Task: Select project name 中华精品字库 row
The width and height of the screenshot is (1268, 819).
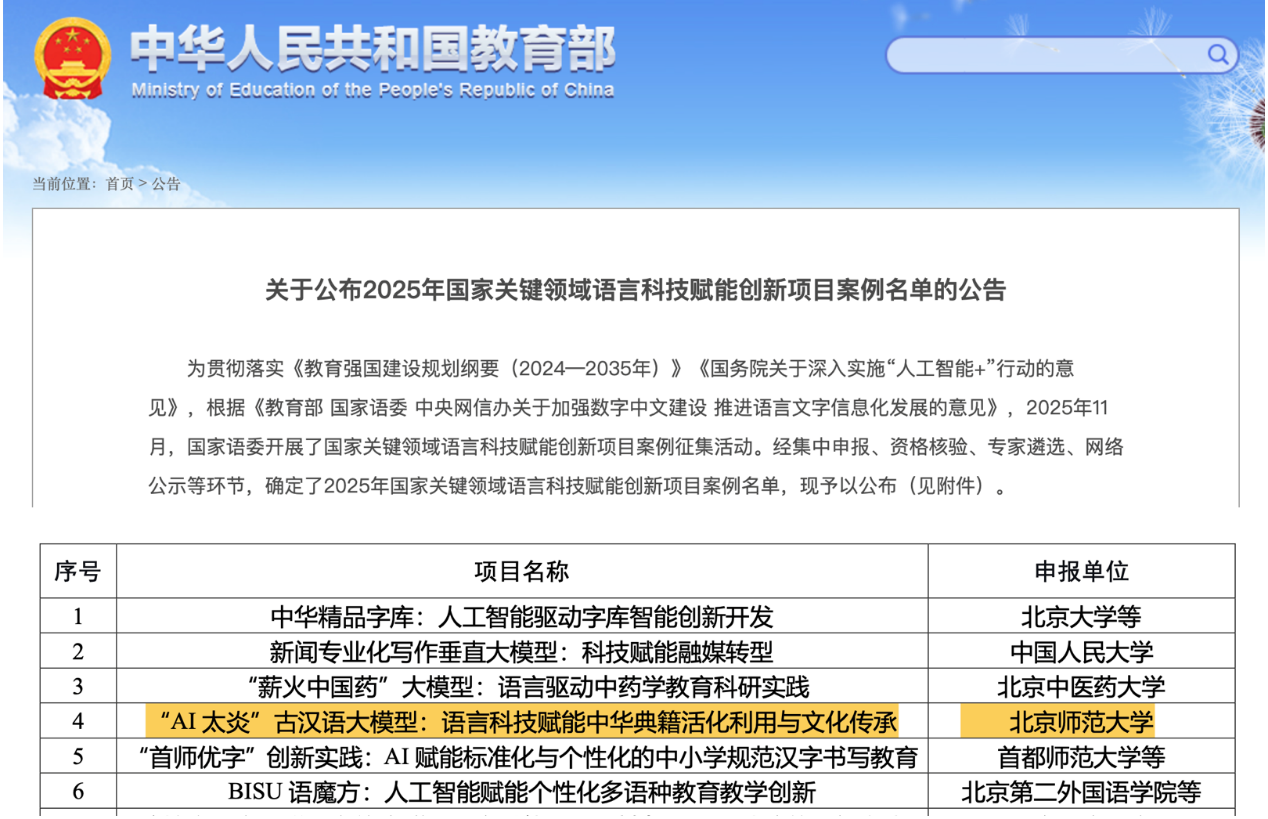Action: pyautogui.click(x=522, y=617)
